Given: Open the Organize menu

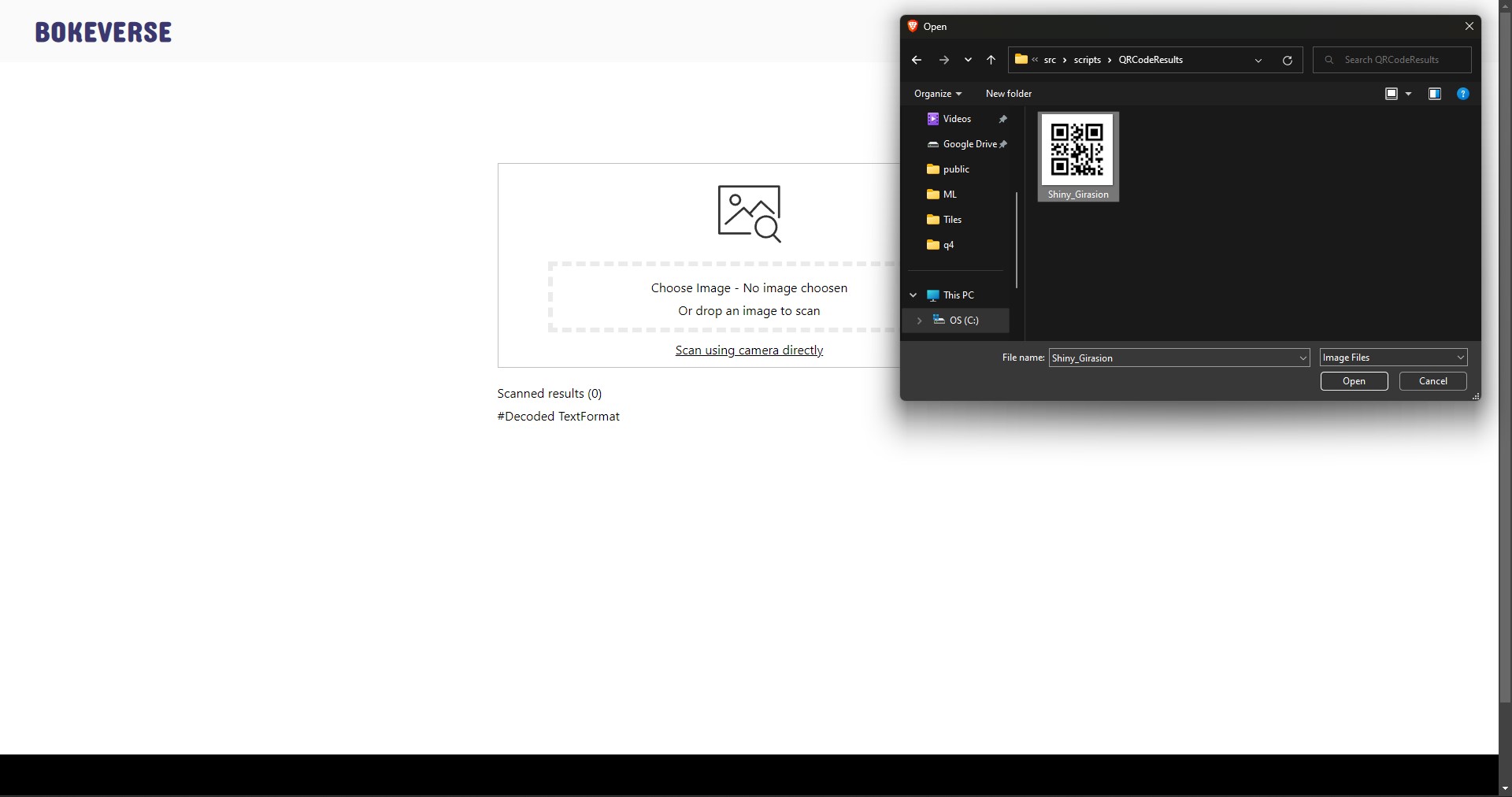Looking at the screenshot, I should (x=937, y=94).
